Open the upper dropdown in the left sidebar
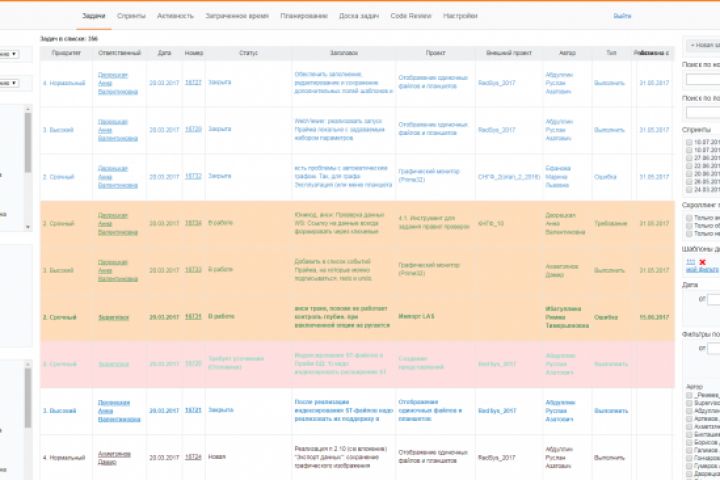The image size is (720, 480). (x=9, y=54)
